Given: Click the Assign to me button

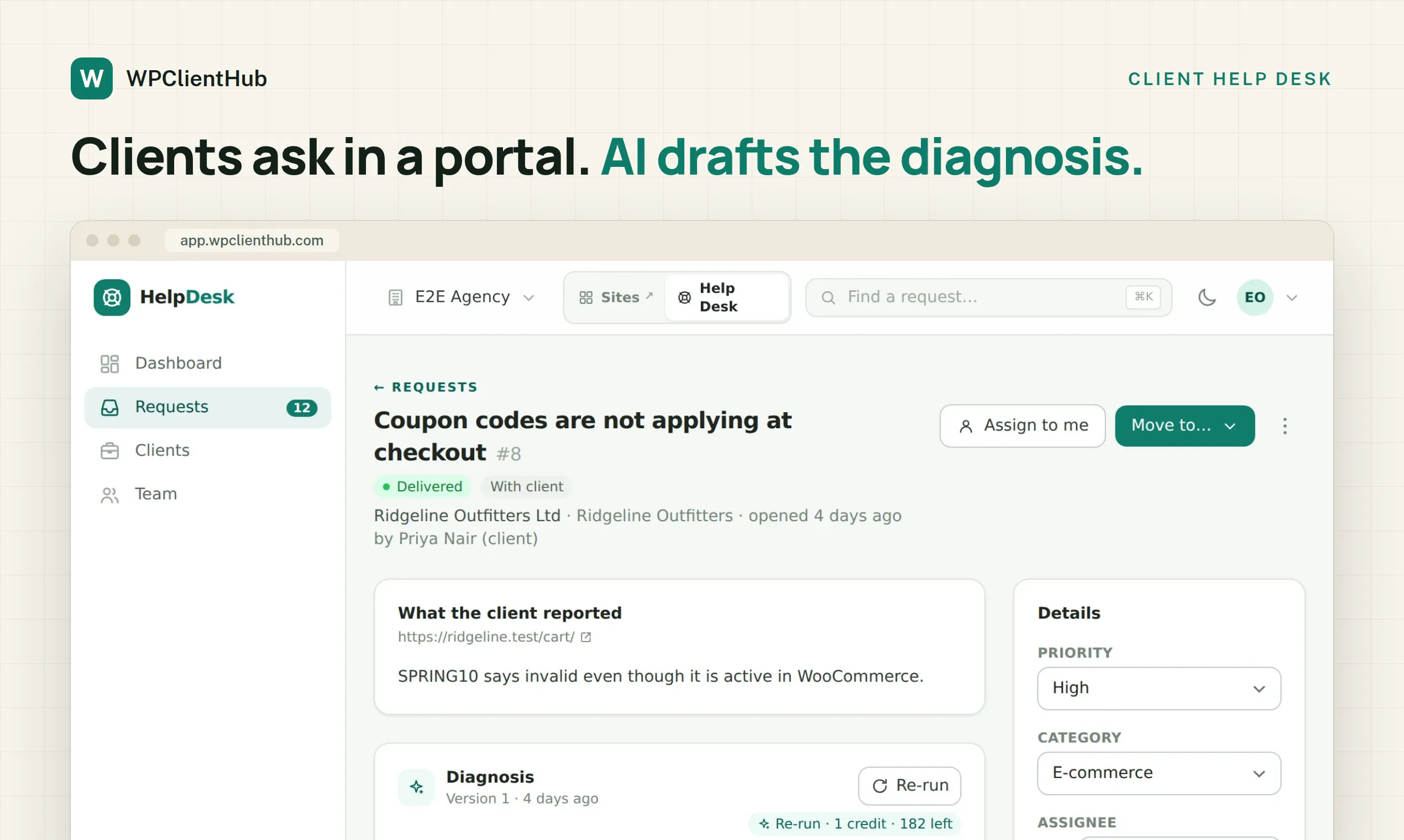Looking at the screenshot, I should pyautogui.click(x=1023, y=426).
